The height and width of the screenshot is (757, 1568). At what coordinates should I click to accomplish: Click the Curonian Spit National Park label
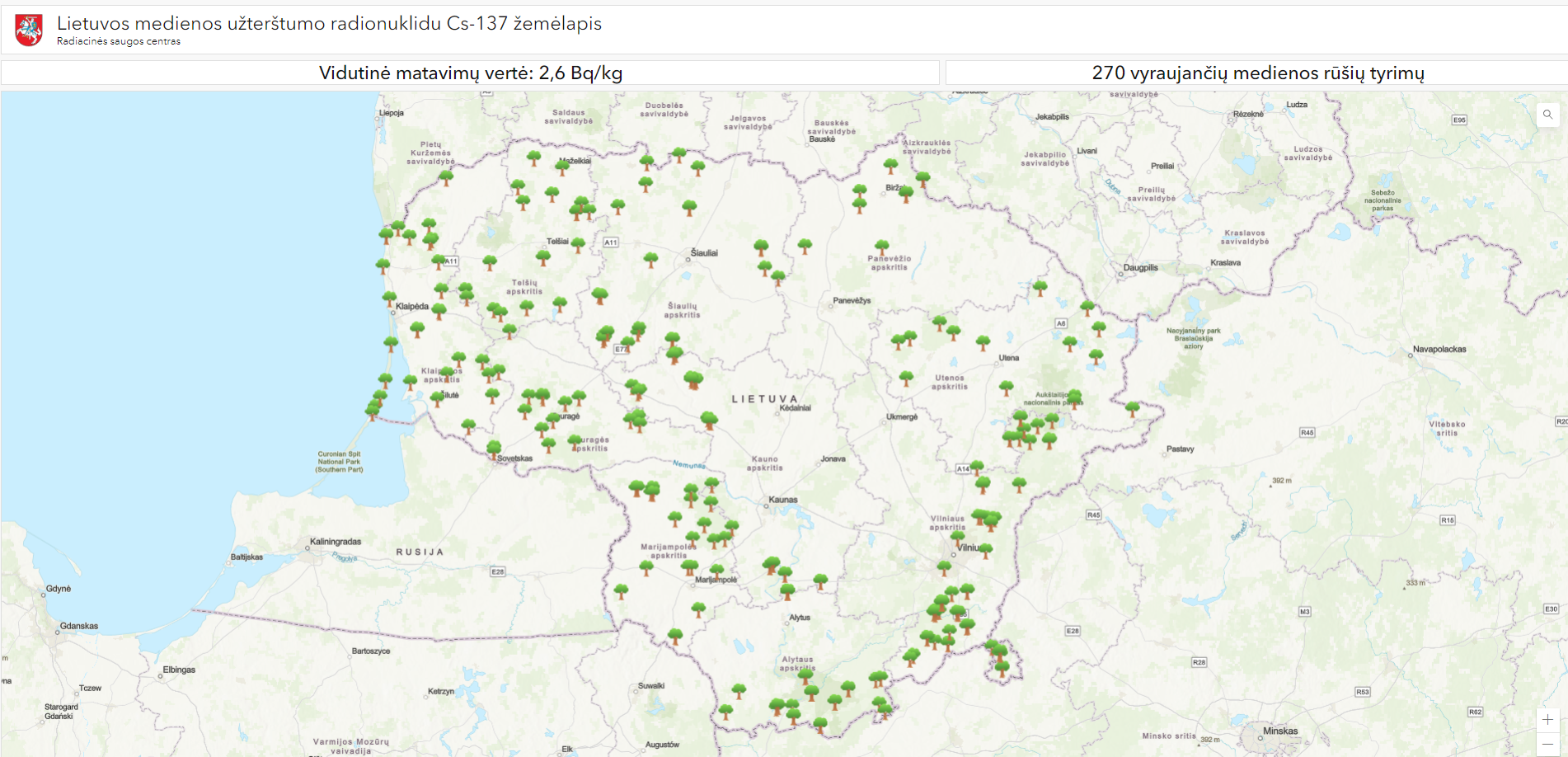point(339,462)
